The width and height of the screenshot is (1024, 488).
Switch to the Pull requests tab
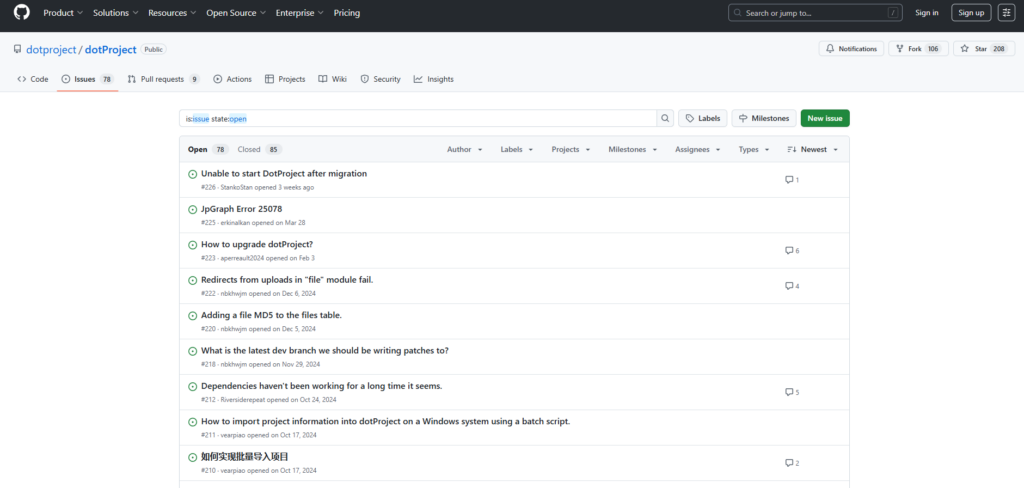pos(163,79)
